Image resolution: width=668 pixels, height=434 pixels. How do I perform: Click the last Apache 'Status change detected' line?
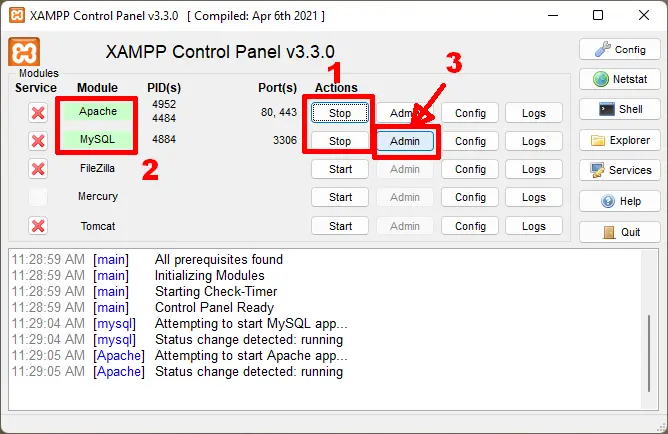(249, 371)
